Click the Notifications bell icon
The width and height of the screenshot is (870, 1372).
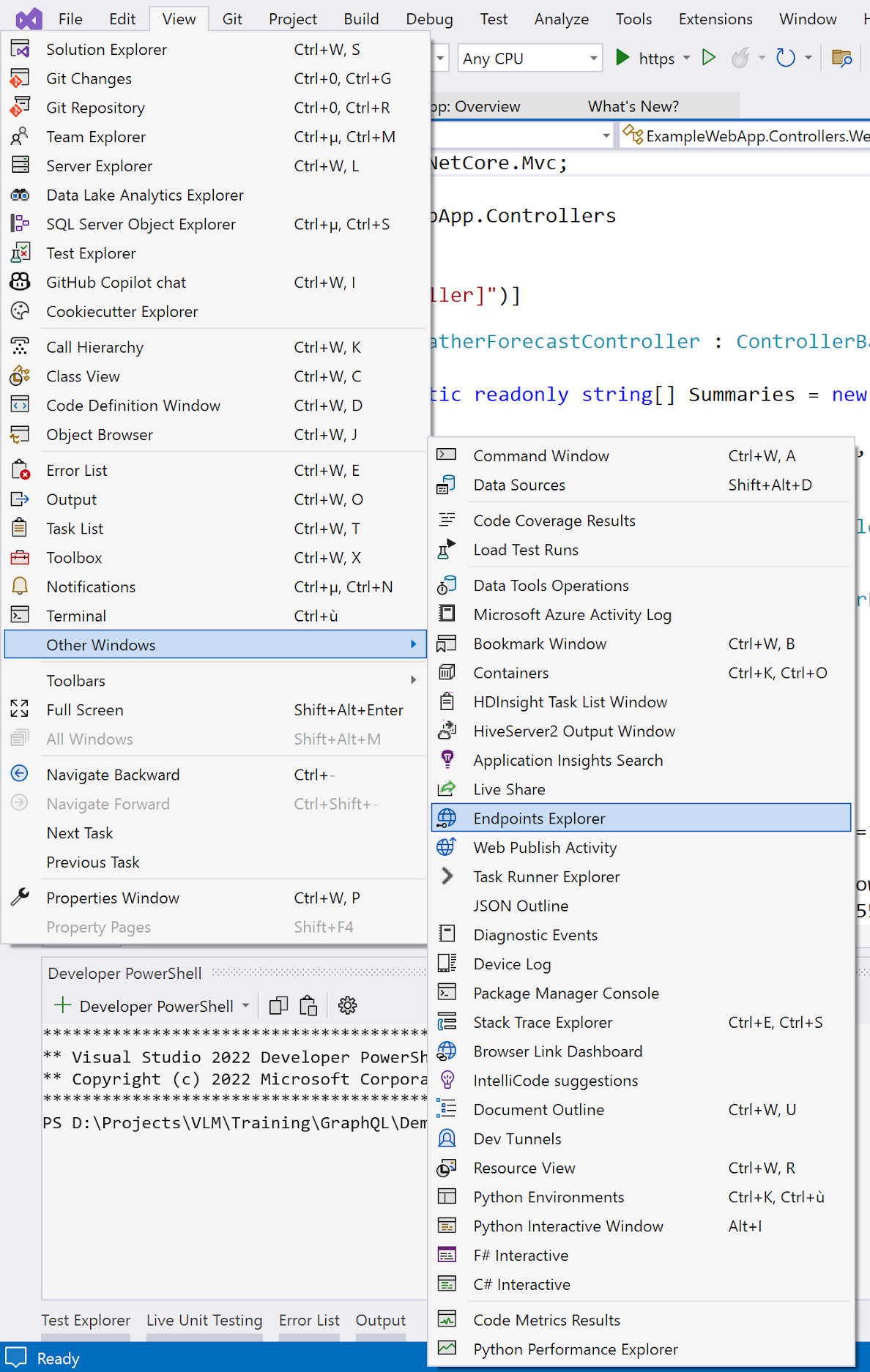coord(21,586)
